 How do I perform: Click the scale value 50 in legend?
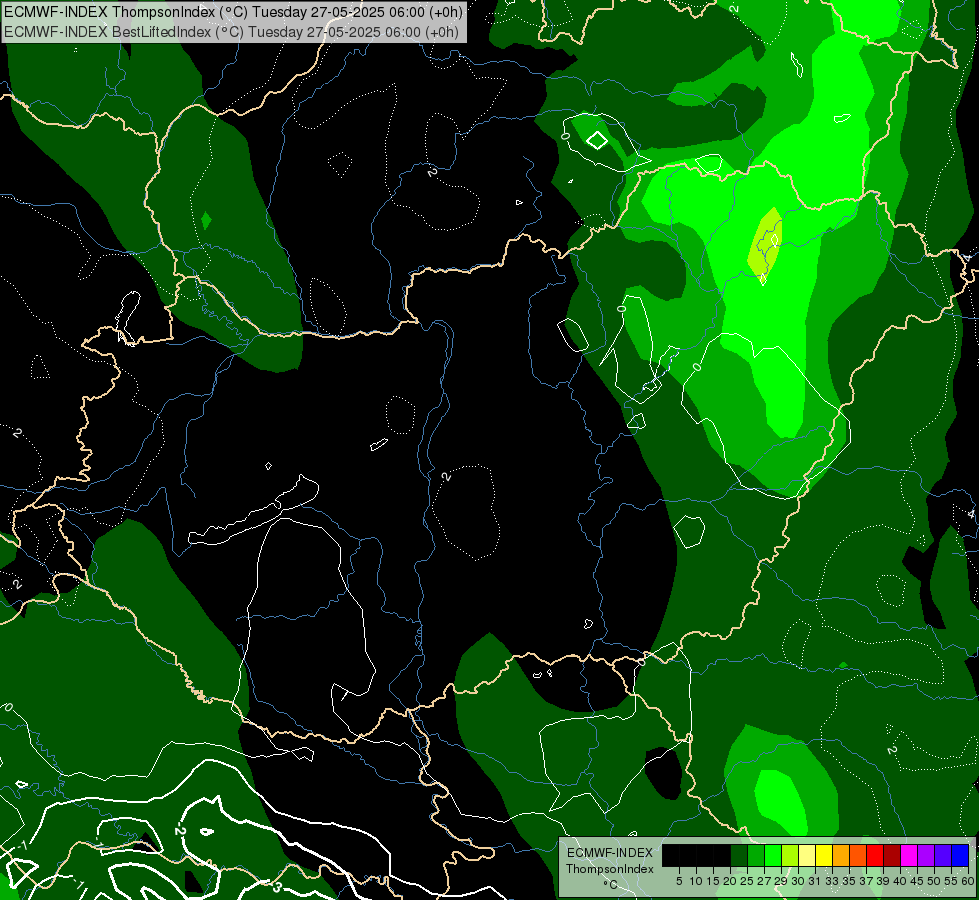(934, 881)
